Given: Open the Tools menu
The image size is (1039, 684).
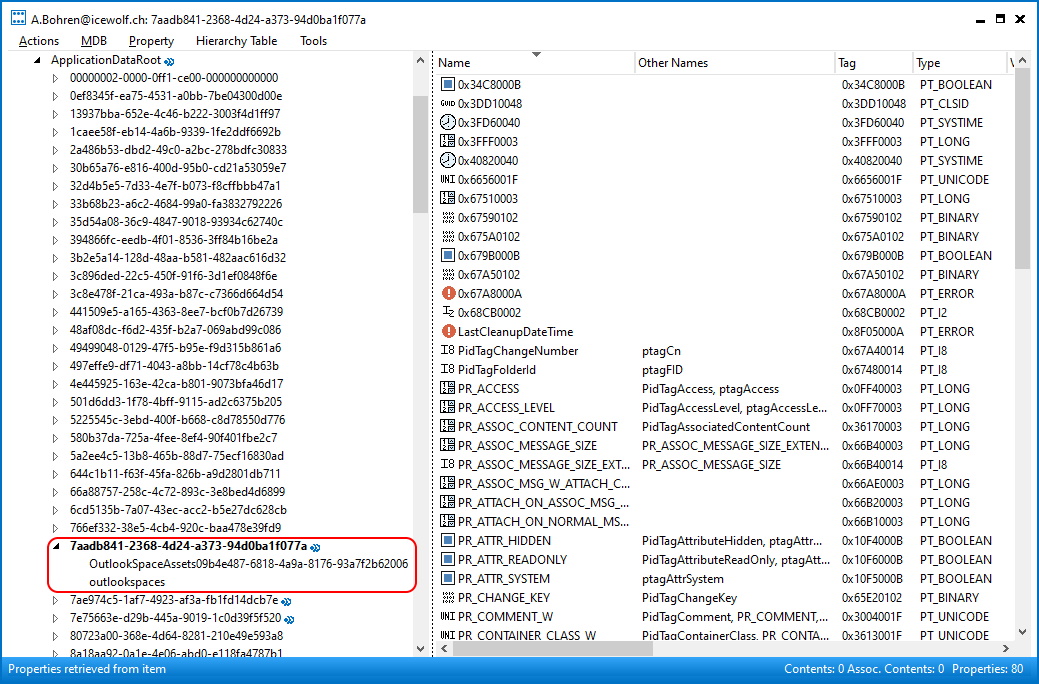Looking at the screenshot, I should point(313,40).
